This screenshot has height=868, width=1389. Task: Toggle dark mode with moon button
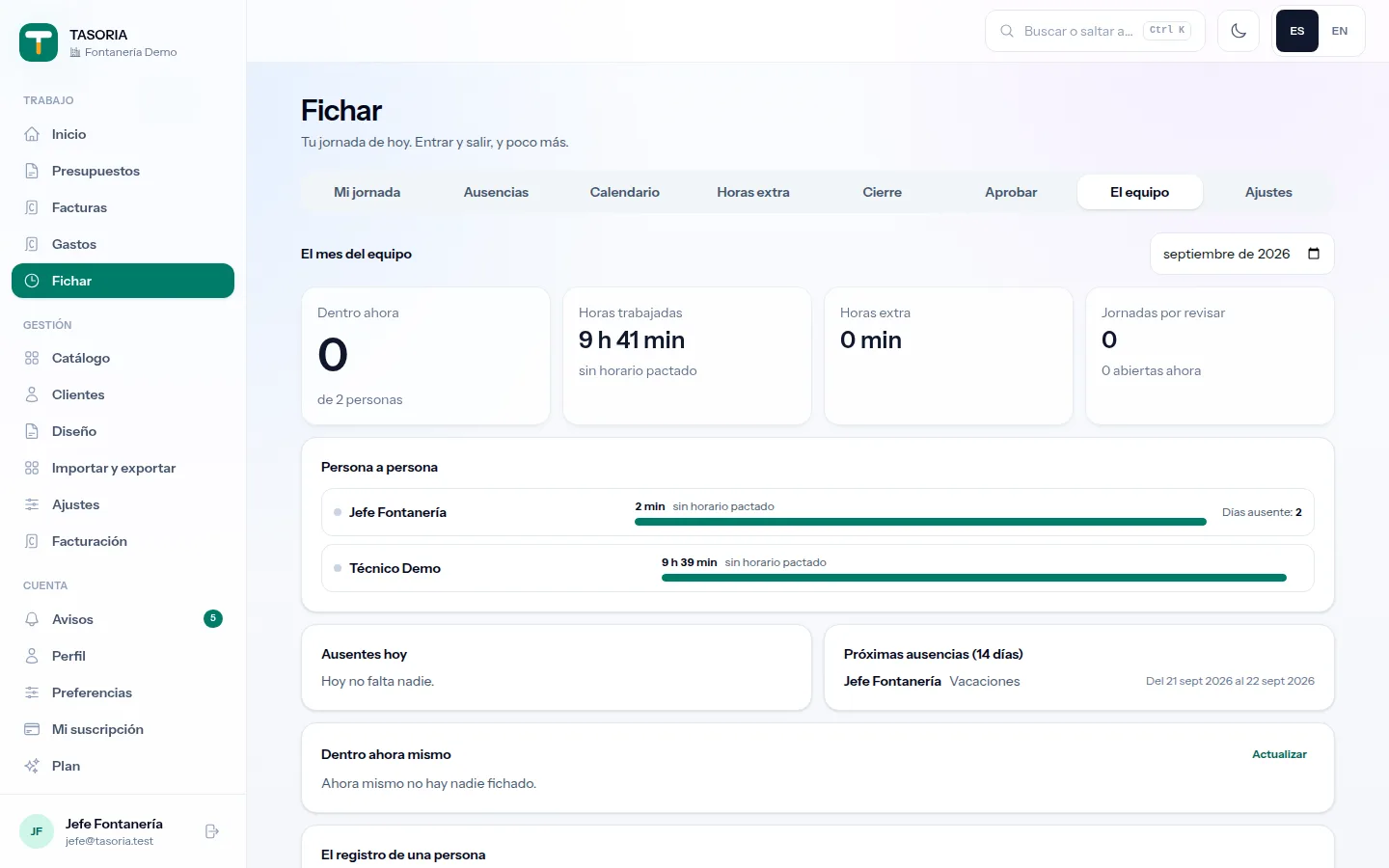[1239, 31]
